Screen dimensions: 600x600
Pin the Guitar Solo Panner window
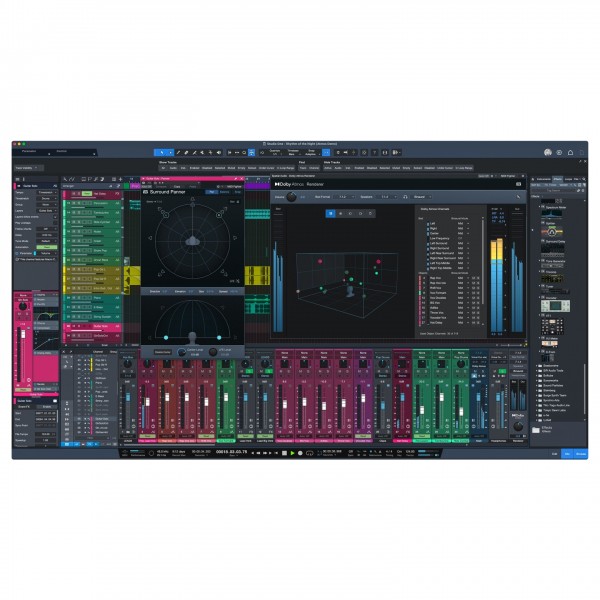[x=236, y=179]
